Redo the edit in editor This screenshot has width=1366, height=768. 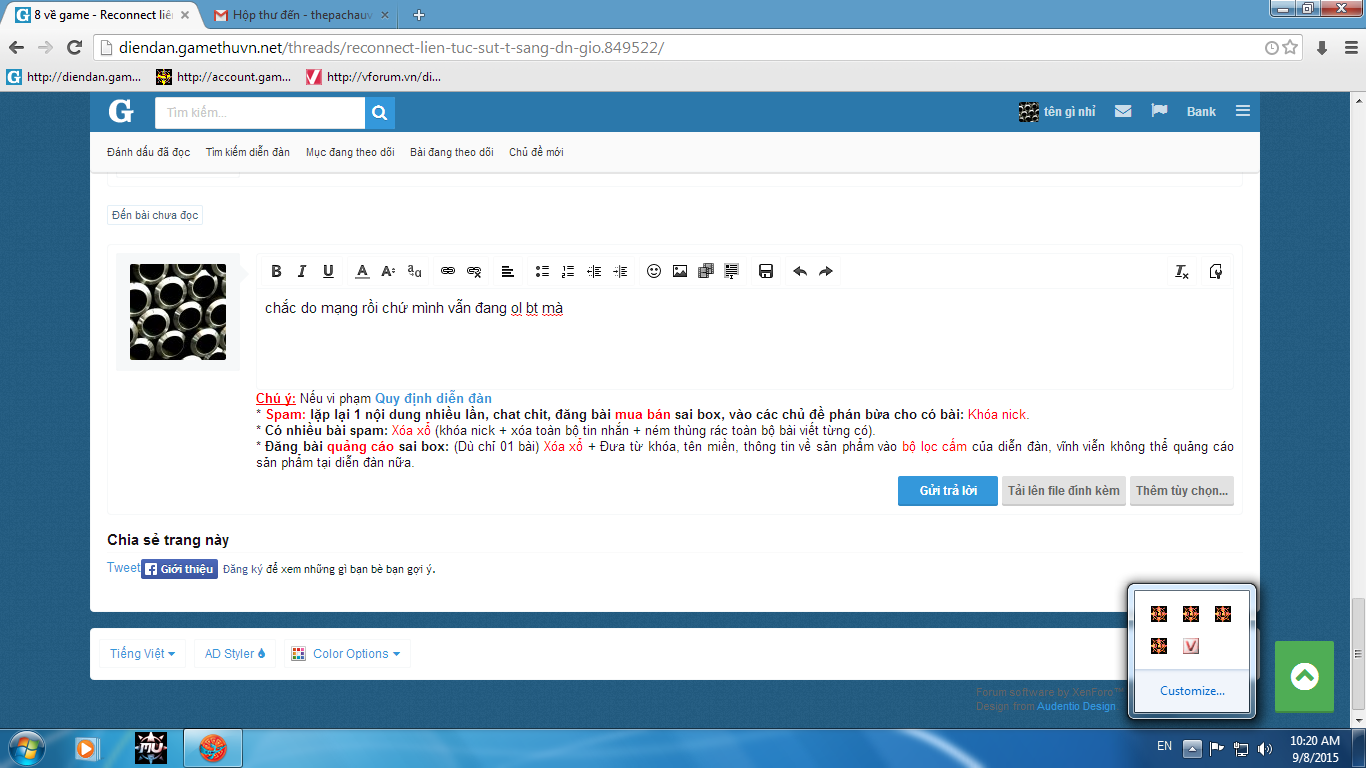826,271
